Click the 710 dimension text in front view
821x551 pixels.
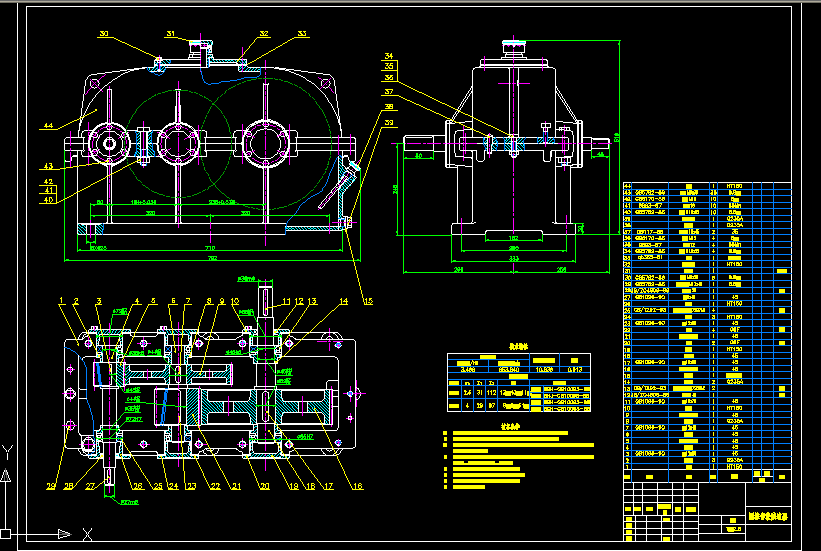211,247
